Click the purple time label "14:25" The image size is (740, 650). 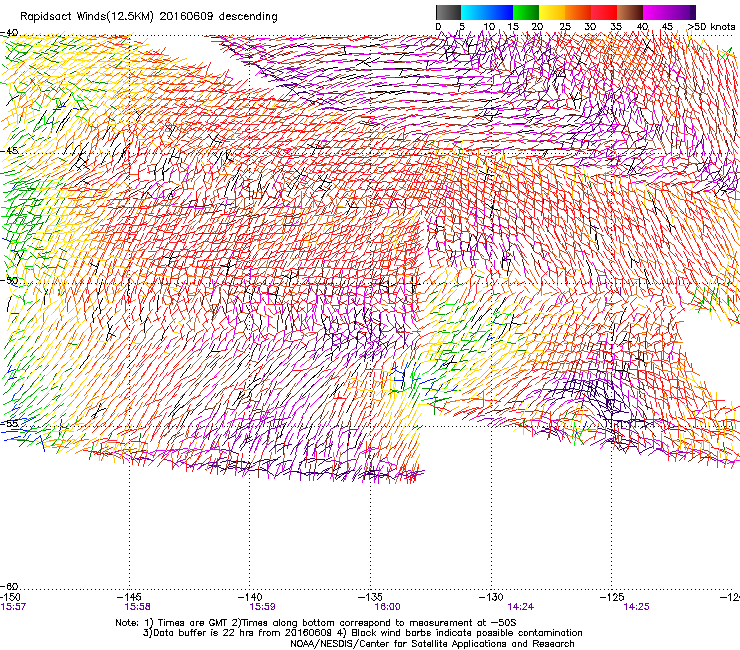[636, 607]
